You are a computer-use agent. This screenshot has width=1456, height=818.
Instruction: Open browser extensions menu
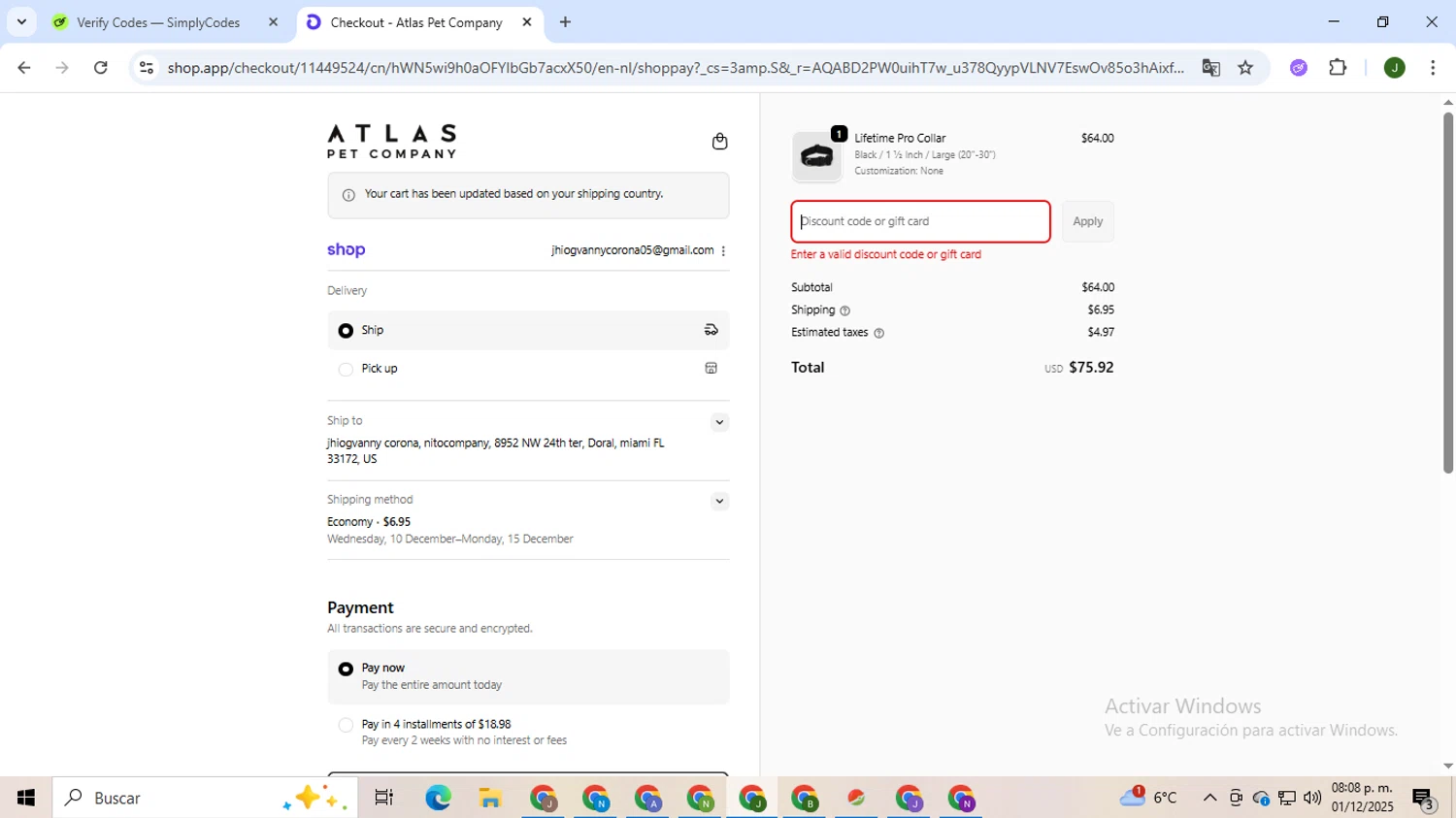click(x=1338, y=68)
